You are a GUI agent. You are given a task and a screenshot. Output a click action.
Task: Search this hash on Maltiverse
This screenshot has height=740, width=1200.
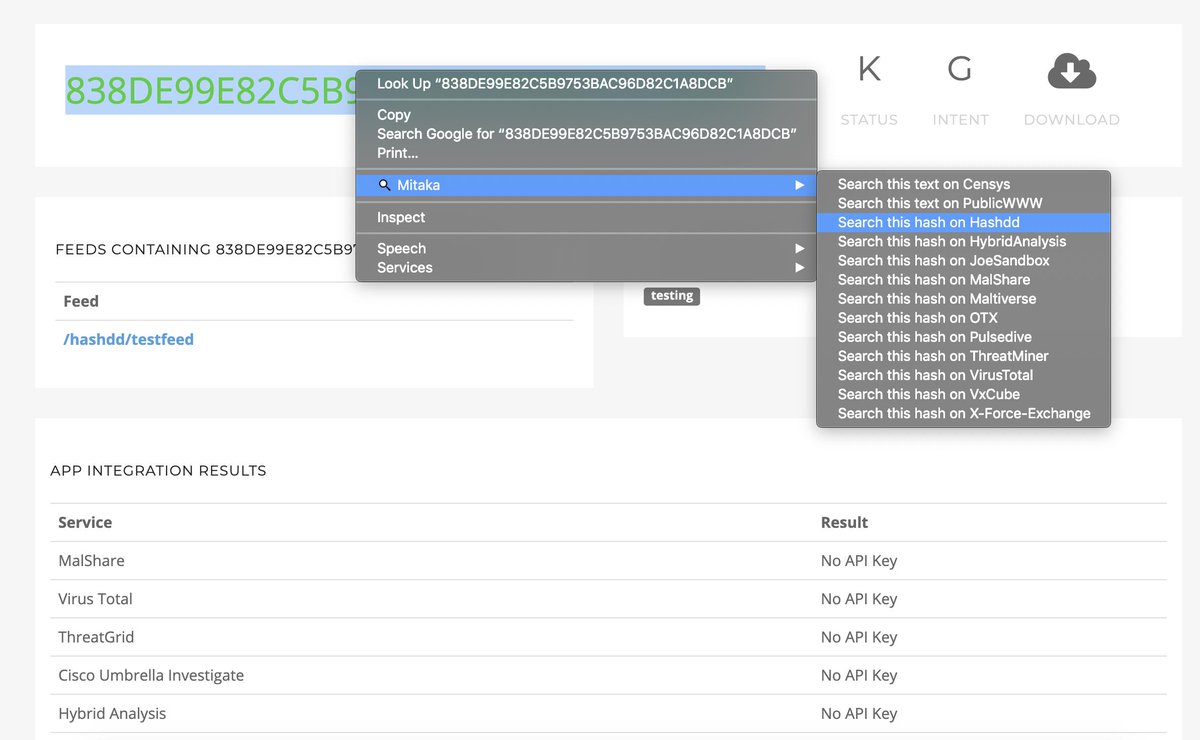tap(963, 298)
